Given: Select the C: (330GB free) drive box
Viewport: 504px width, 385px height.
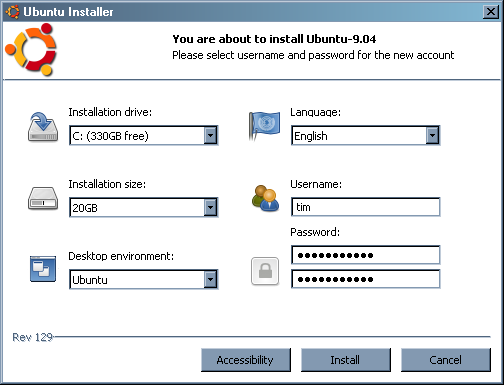Looking at the screenshot, I should tap(144, 135).
